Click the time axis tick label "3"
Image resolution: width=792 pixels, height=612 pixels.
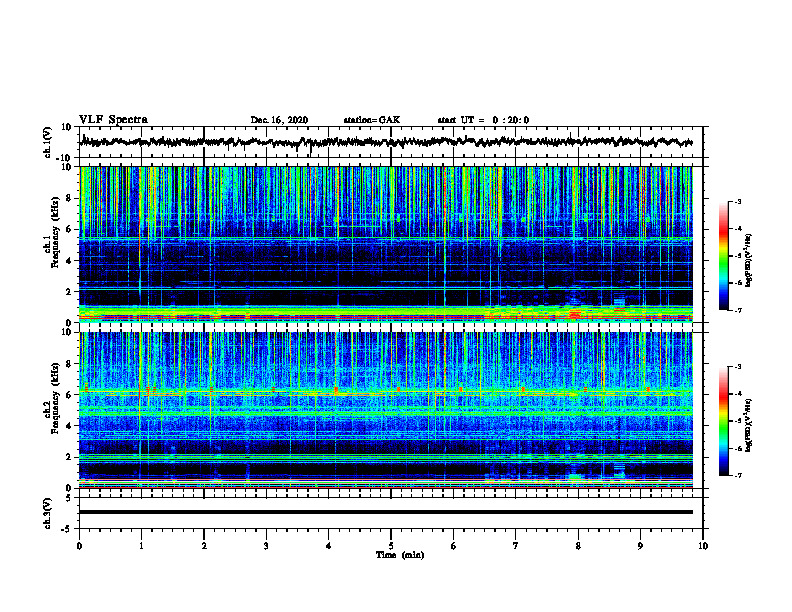coord(266,546)
